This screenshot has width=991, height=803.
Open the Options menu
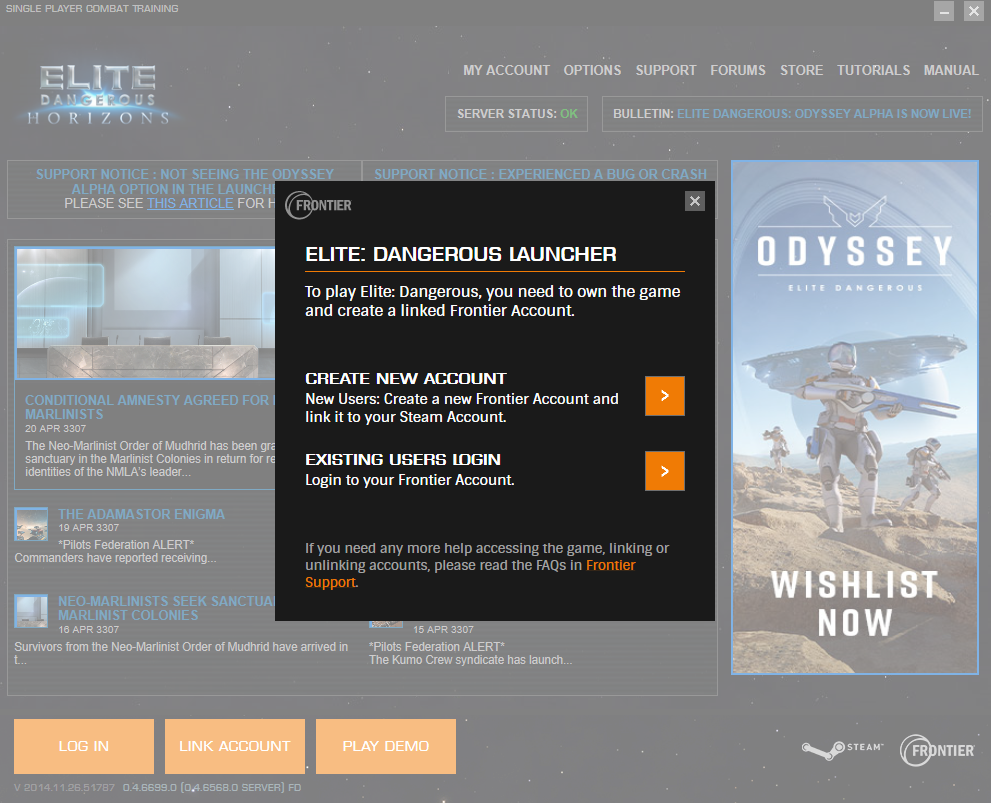592,70
